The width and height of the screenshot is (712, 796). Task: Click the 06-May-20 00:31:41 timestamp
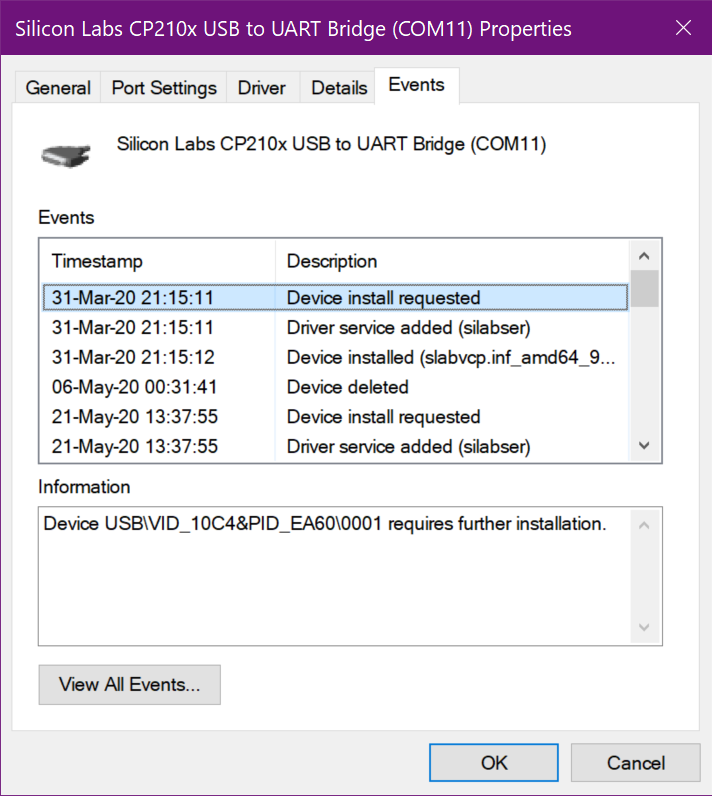point(134,387)
